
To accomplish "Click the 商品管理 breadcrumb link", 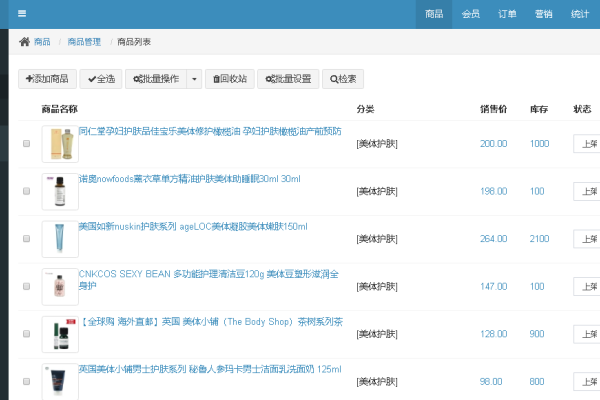I will (x=84, y=42).
